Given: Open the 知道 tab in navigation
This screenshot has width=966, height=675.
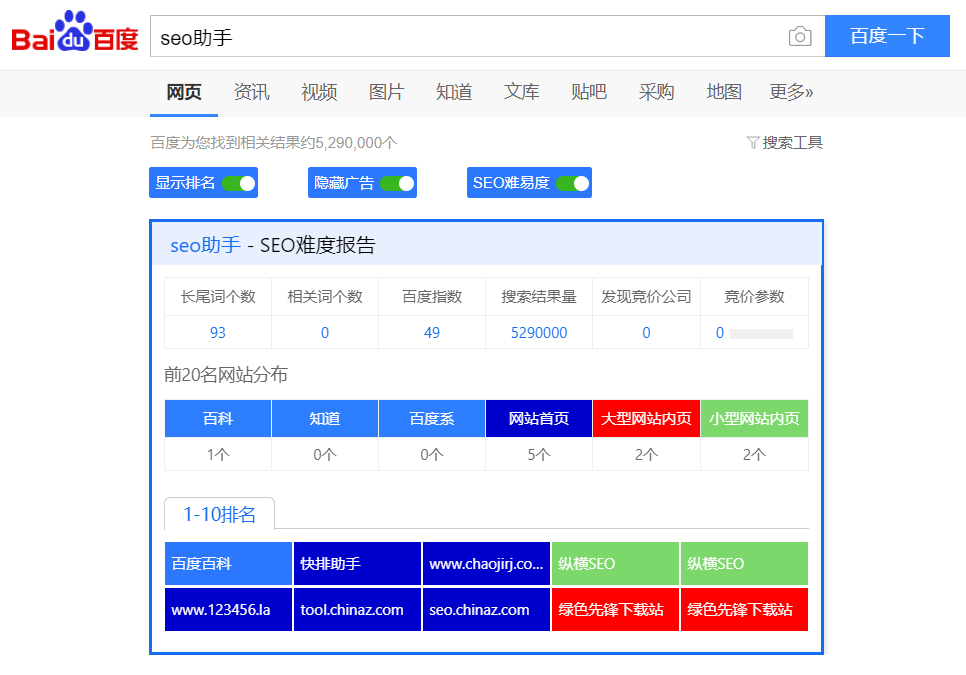Looking at the screenshot, I should click(x=454, y=92).
